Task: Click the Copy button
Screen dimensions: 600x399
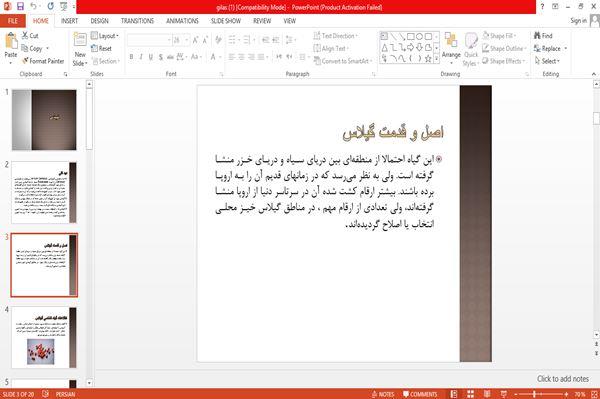Action: tap(32, 49)
